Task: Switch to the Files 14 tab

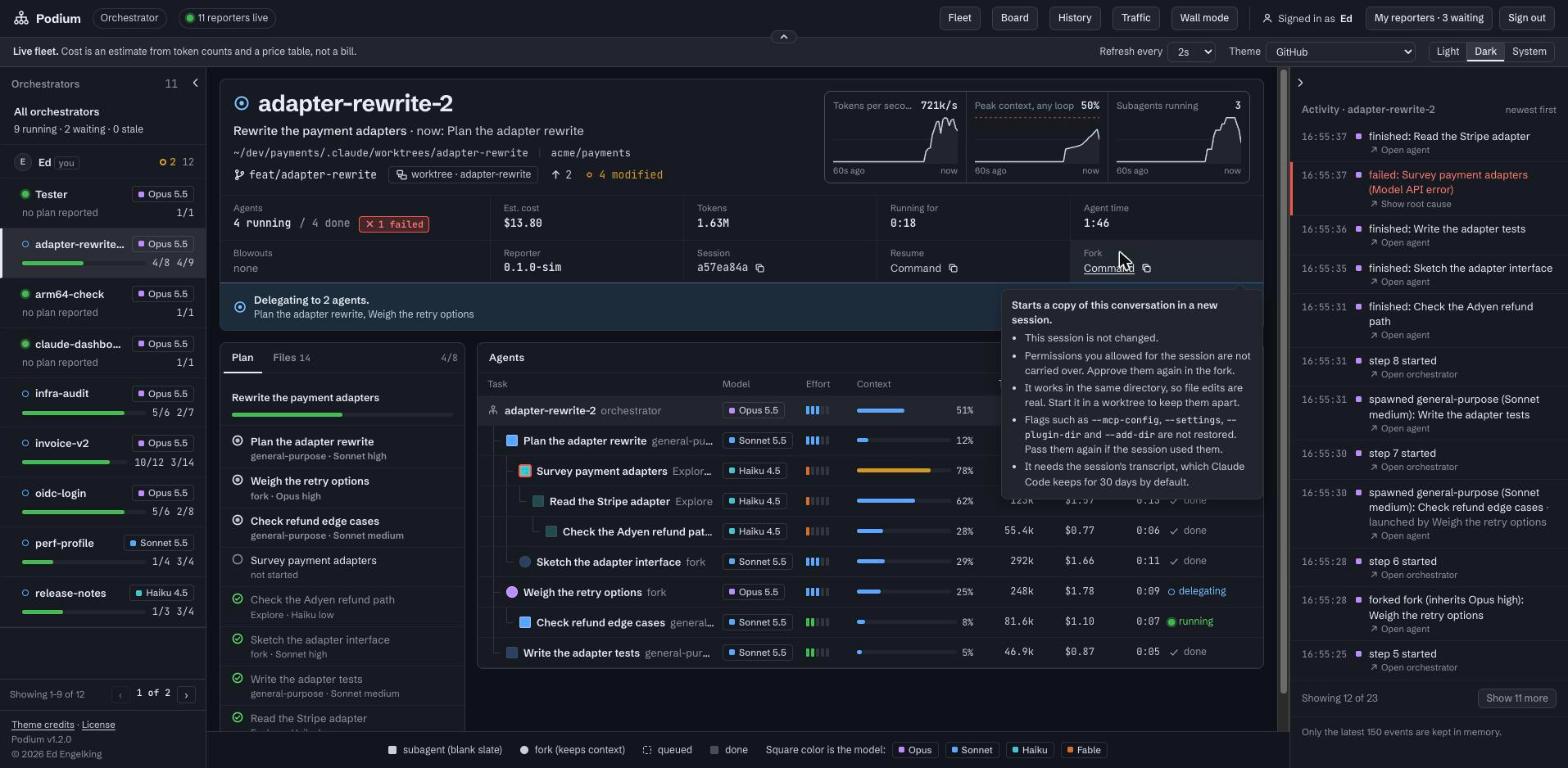Action: tap(291, 358)
